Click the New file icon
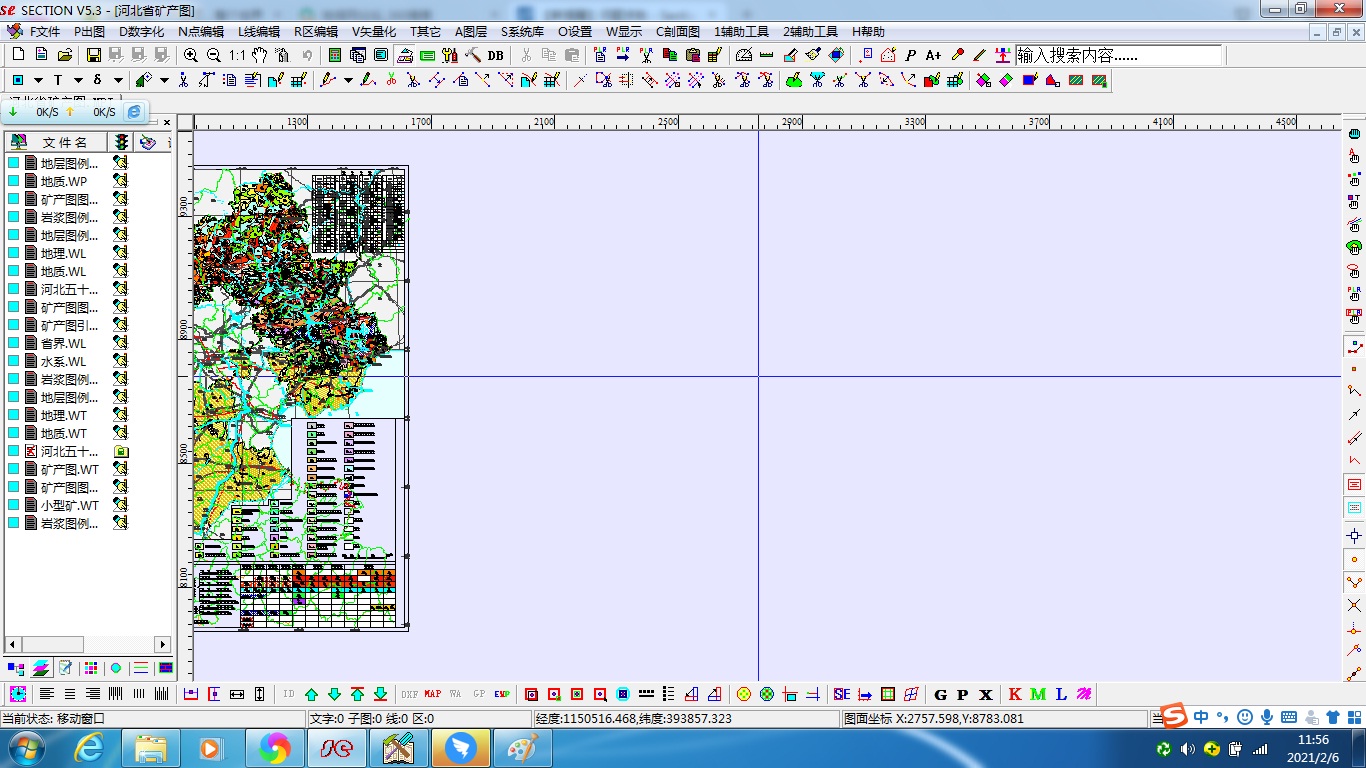The image size is (1366, 768). tap(18, 55)
